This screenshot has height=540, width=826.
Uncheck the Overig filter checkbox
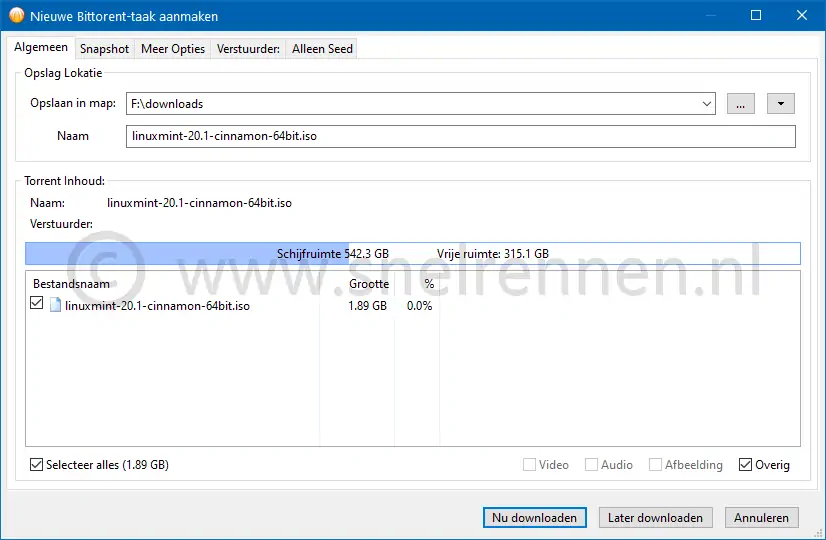click(x=745, y=465)
